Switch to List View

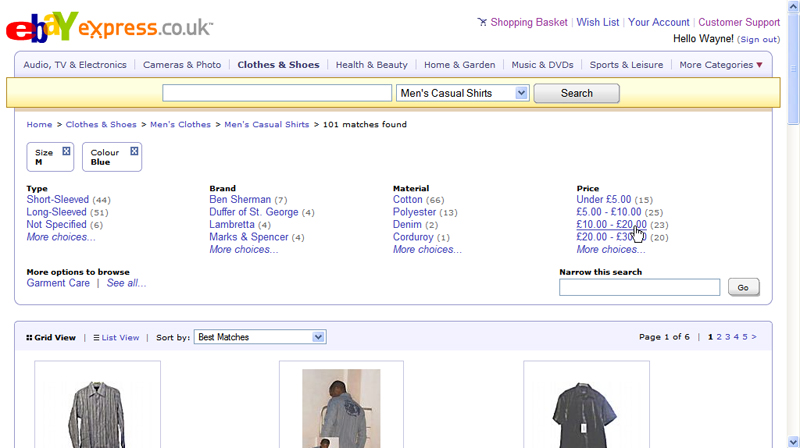coord(116,338)
